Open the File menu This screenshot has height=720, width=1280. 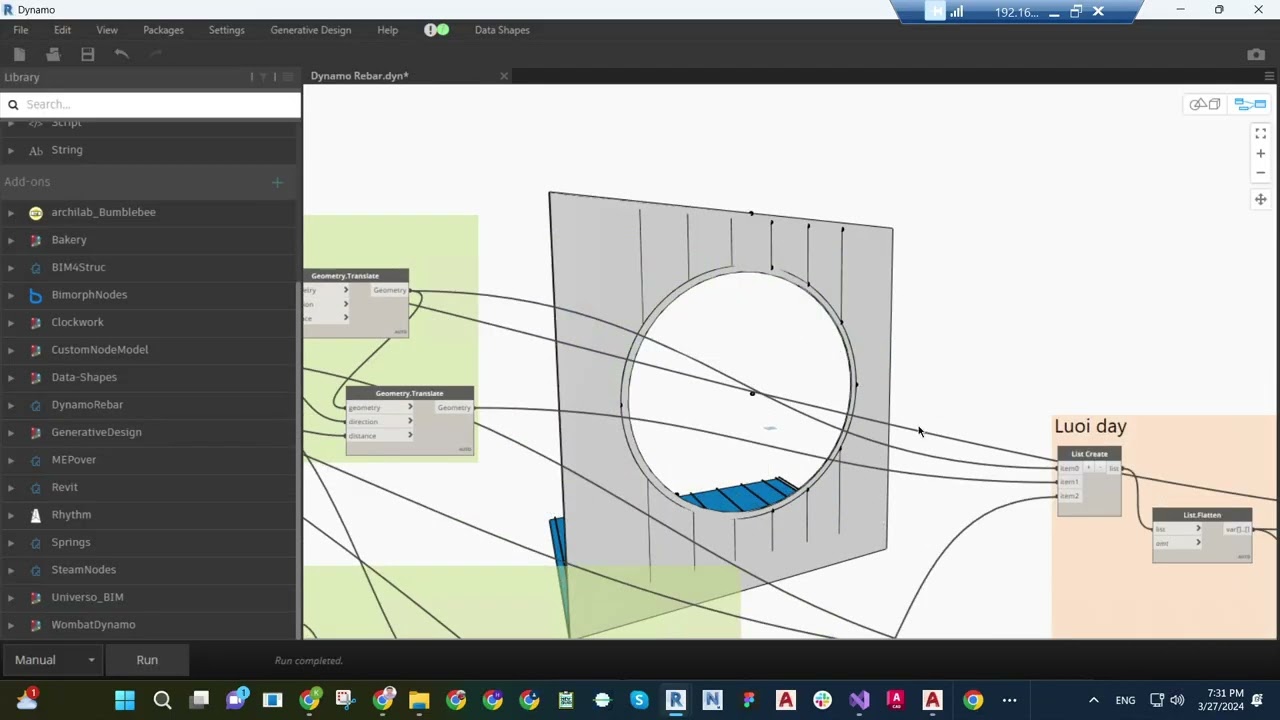pos(20,30)
